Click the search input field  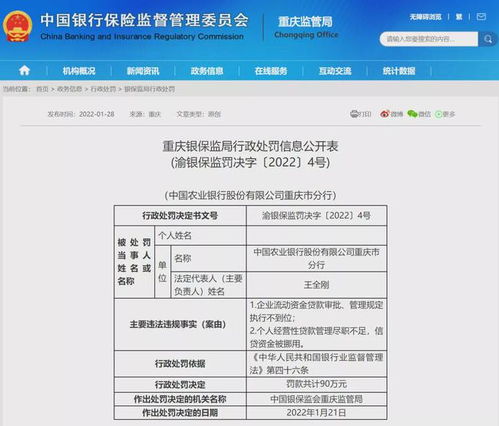click(429, 39)
